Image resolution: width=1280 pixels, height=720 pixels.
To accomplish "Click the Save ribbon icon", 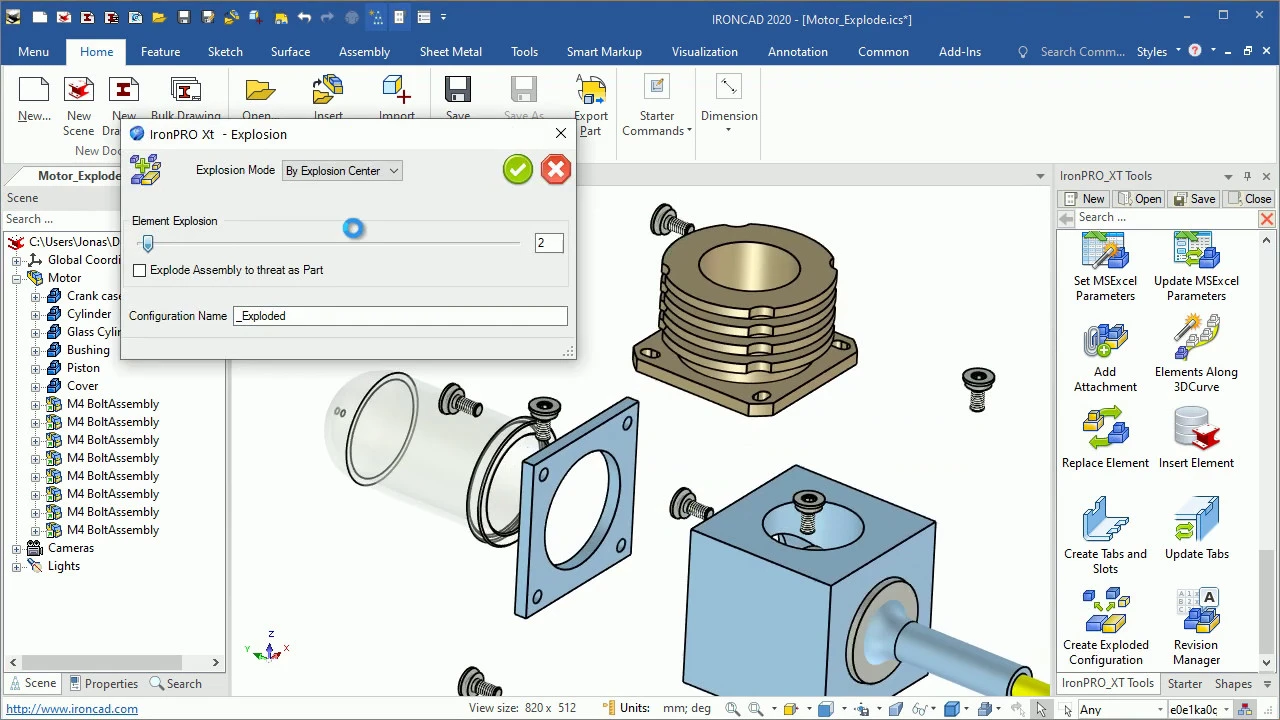I will [458, 99].
